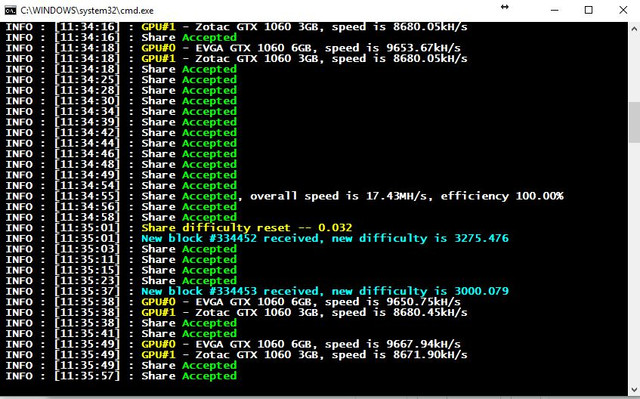Viewport: 640px width, 399px height.
Task: Click the window title 'C:\WINDOWS\system32\cmd.exe'
Action: coord(87,11)
